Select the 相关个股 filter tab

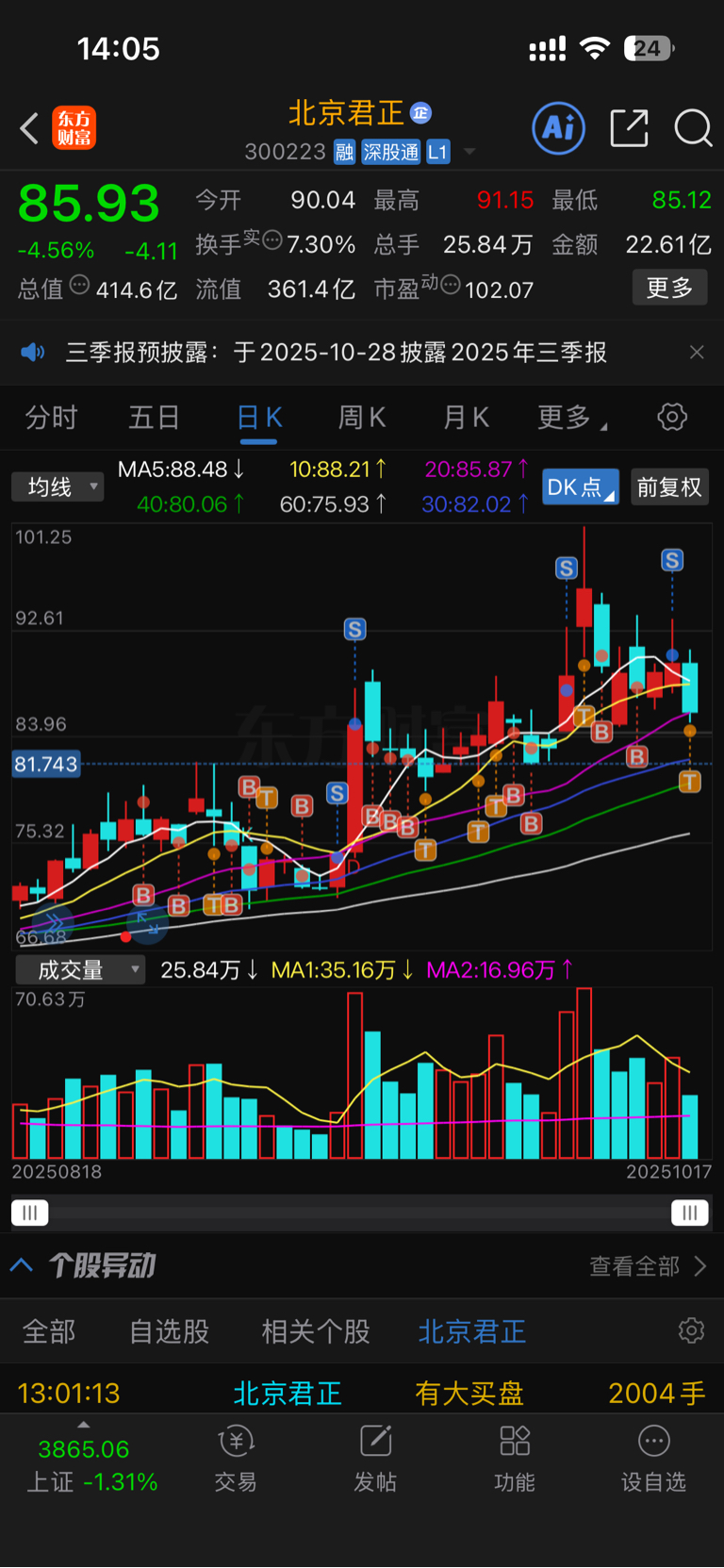coord(316,1331)
